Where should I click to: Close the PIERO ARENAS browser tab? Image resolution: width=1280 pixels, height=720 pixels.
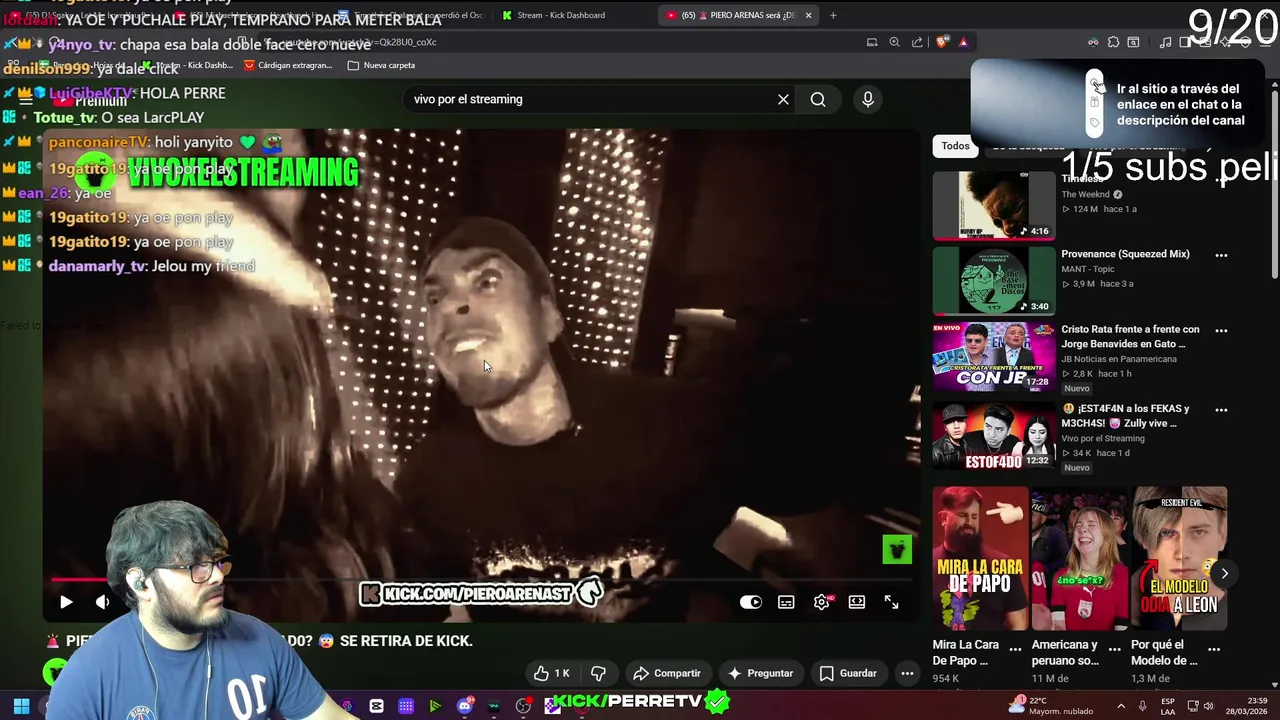pos(808,15)
